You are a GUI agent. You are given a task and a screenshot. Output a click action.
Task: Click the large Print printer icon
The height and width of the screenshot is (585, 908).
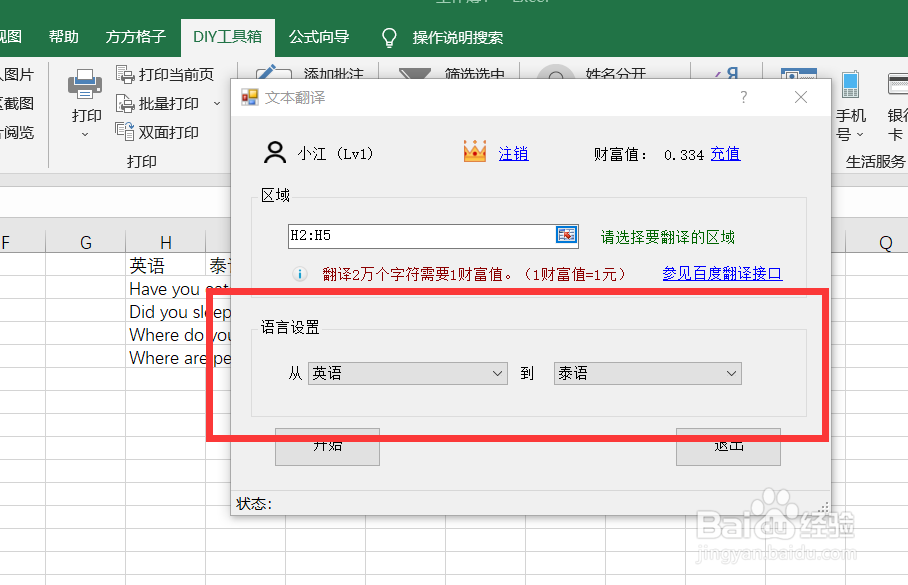85,84
